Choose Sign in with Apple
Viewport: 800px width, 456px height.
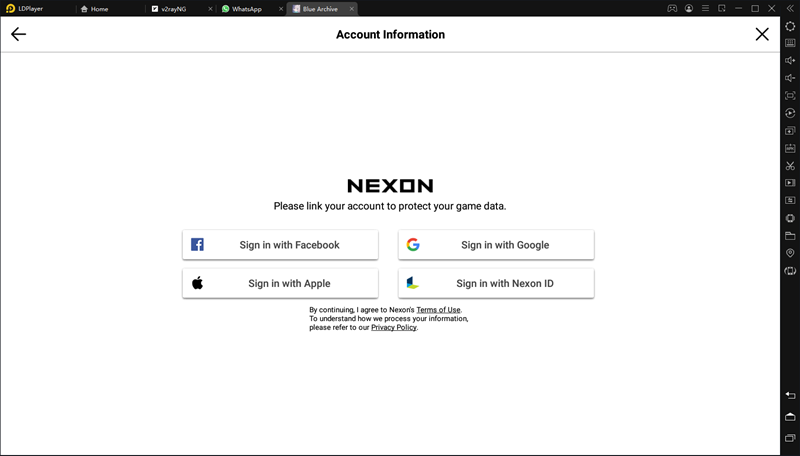[280, 284]
